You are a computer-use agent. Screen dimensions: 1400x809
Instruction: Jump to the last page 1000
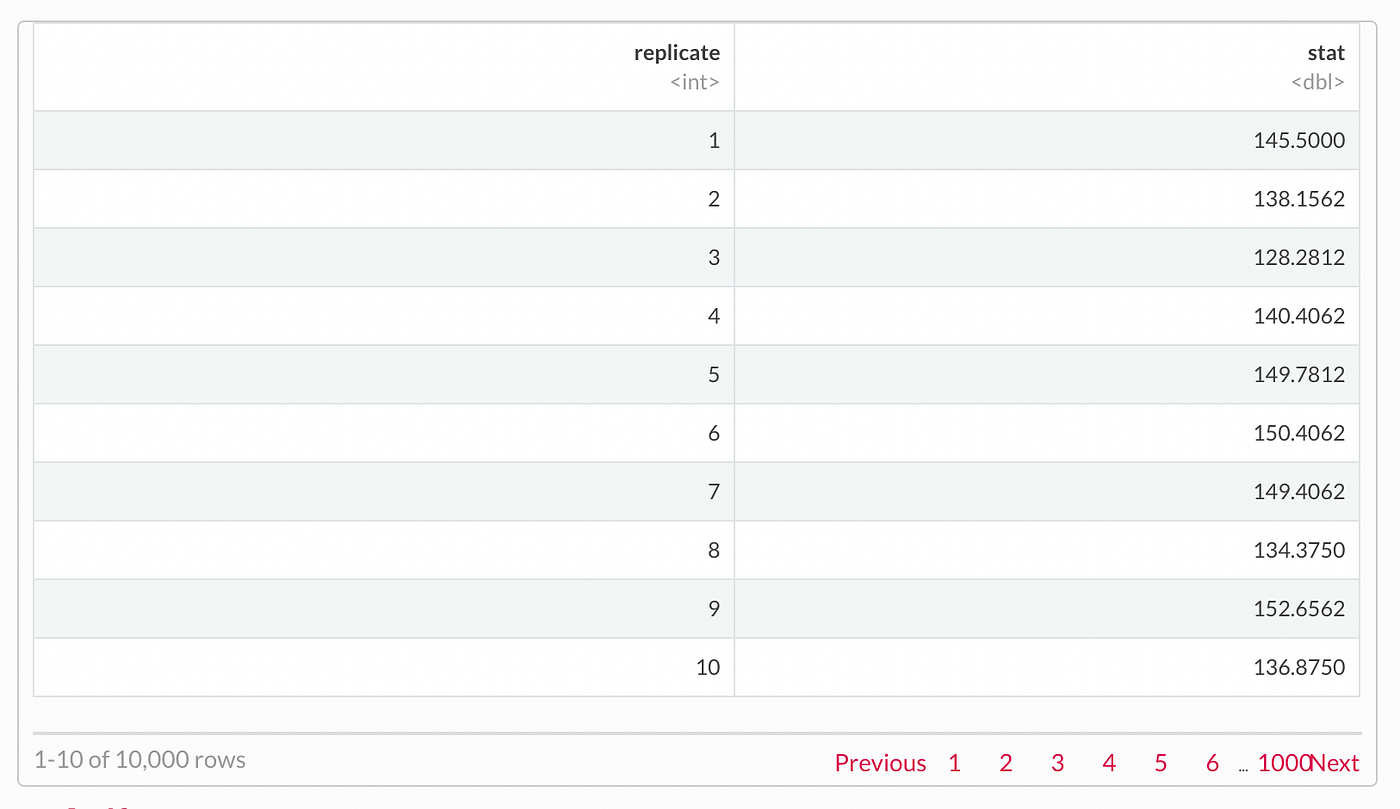point(1283,762)
